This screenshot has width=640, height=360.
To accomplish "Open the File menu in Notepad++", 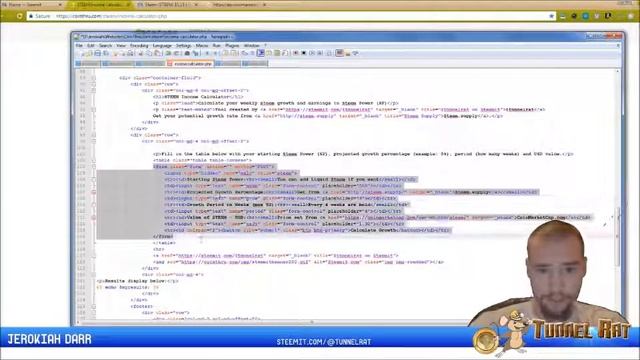I will [79, 46].
